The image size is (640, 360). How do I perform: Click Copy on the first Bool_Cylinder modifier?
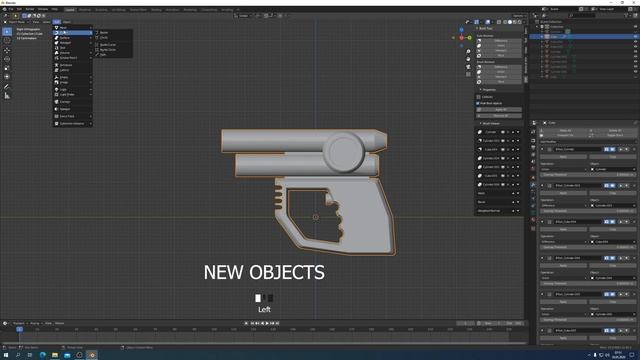pyautogui.click(x=612, y=157)
